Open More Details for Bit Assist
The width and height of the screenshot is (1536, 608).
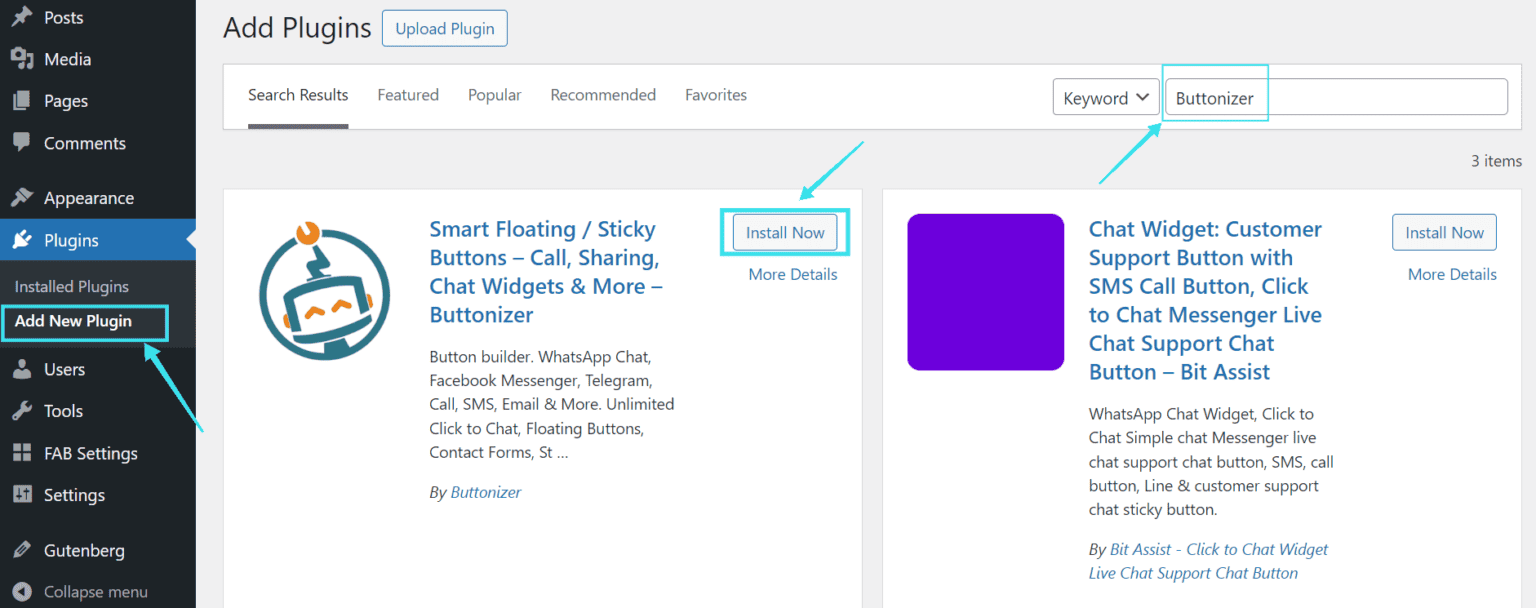click(x=1451, y=274)
